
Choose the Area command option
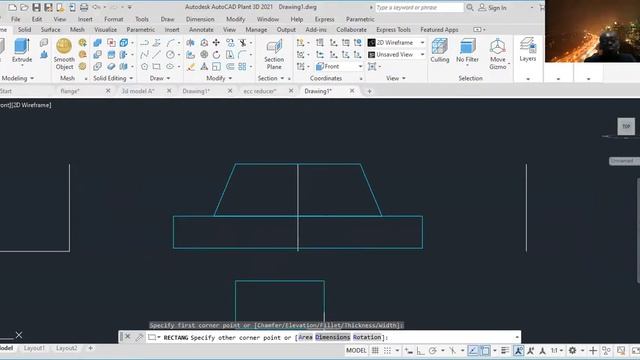305,337
